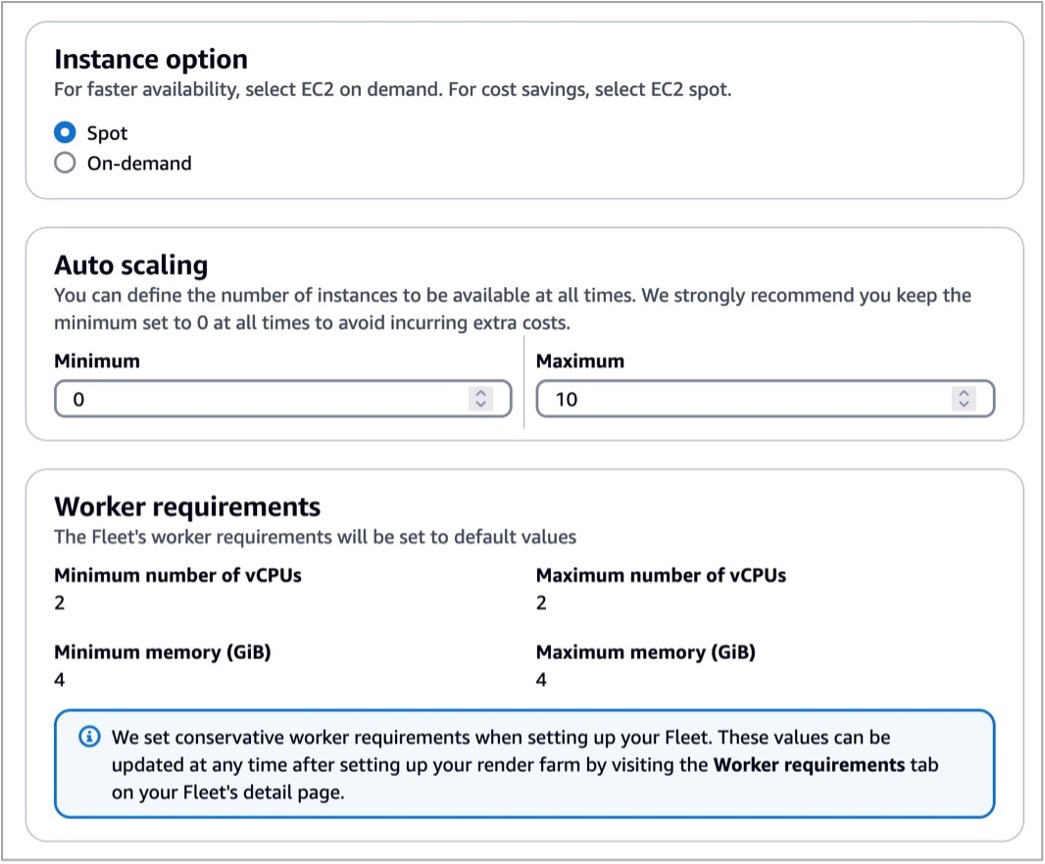This screenshot has width=1045, height=864.
Task: Click the Maximum instances input field
Action: click(765, 399)
